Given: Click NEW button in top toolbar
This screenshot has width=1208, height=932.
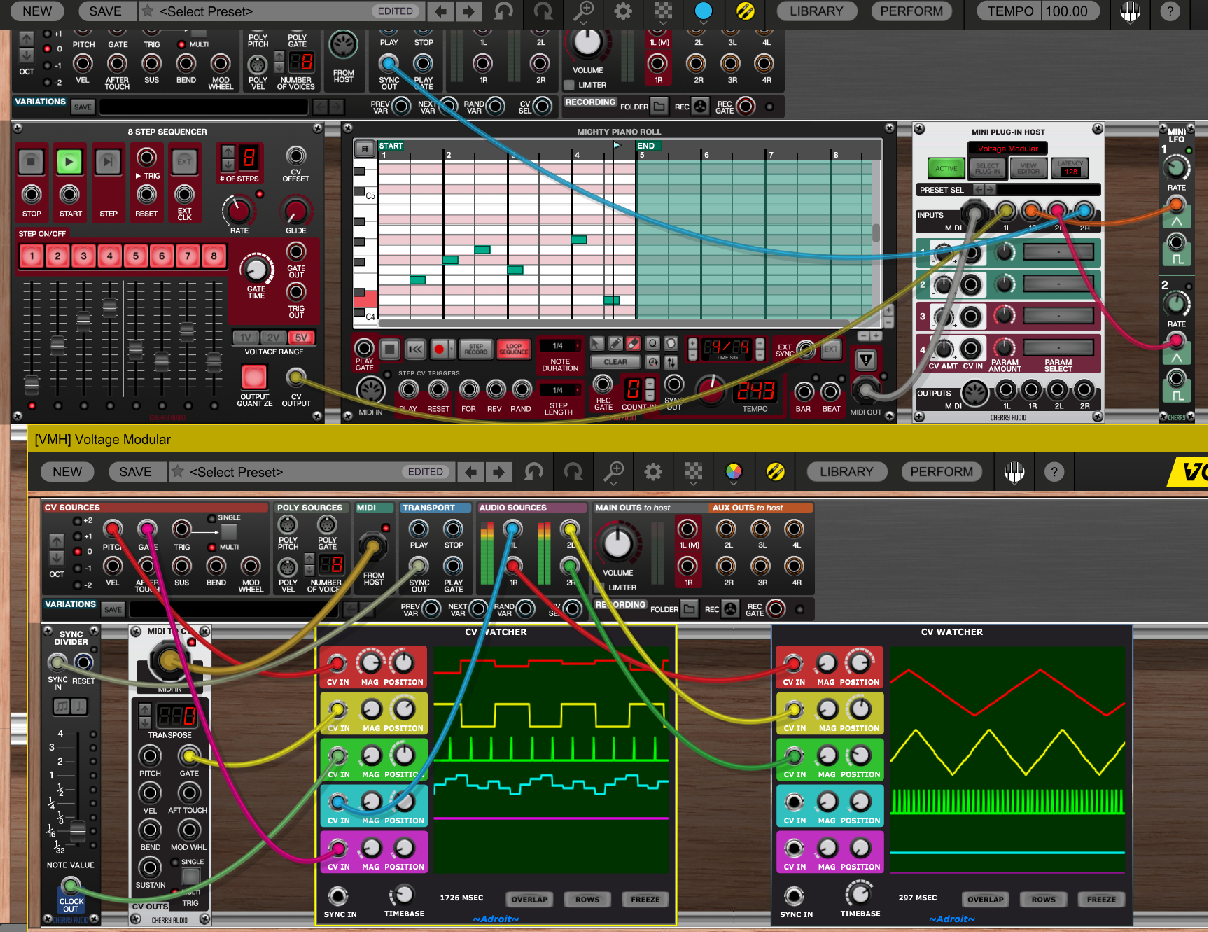Looking at the screenshot, I should pos(37,11).
